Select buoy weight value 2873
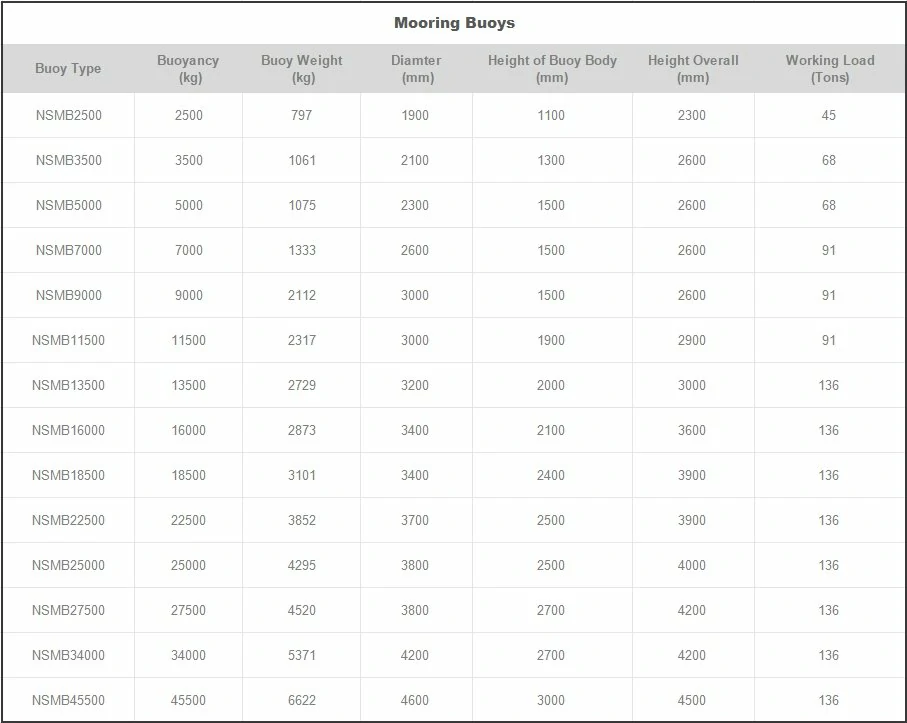Image resolution: width=907 pixels, height=723 pixels. coord(302,430)
